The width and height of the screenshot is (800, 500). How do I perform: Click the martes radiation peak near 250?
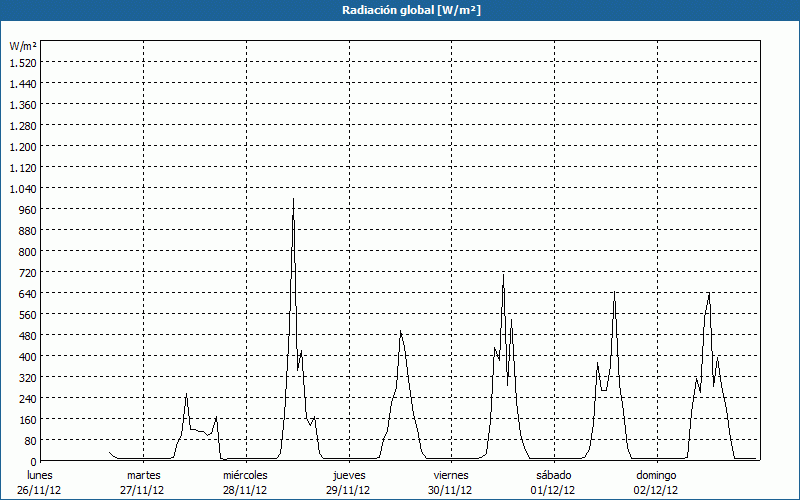(x=186, y=394)
